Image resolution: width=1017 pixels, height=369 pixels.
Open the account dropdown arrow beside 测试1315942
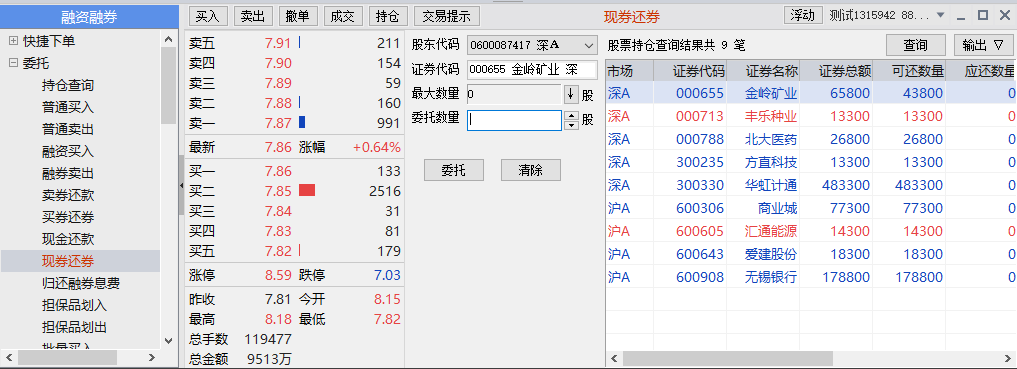[940, 15]
